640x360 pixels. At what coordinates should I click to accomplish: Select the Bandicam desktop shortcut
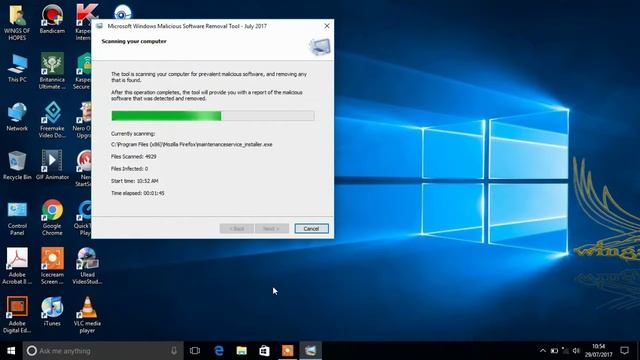[x=52, y=19]
